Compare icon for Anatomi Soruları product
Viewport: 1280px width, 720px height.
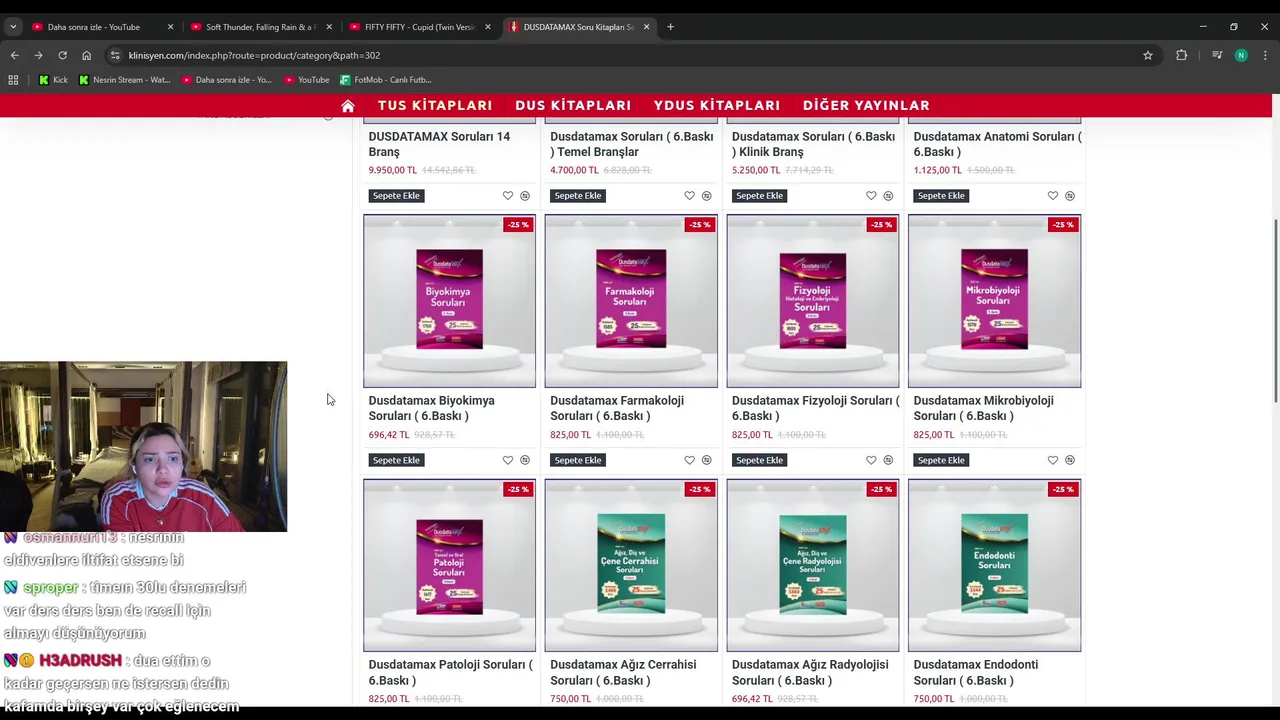click(x=1070, y=196)
